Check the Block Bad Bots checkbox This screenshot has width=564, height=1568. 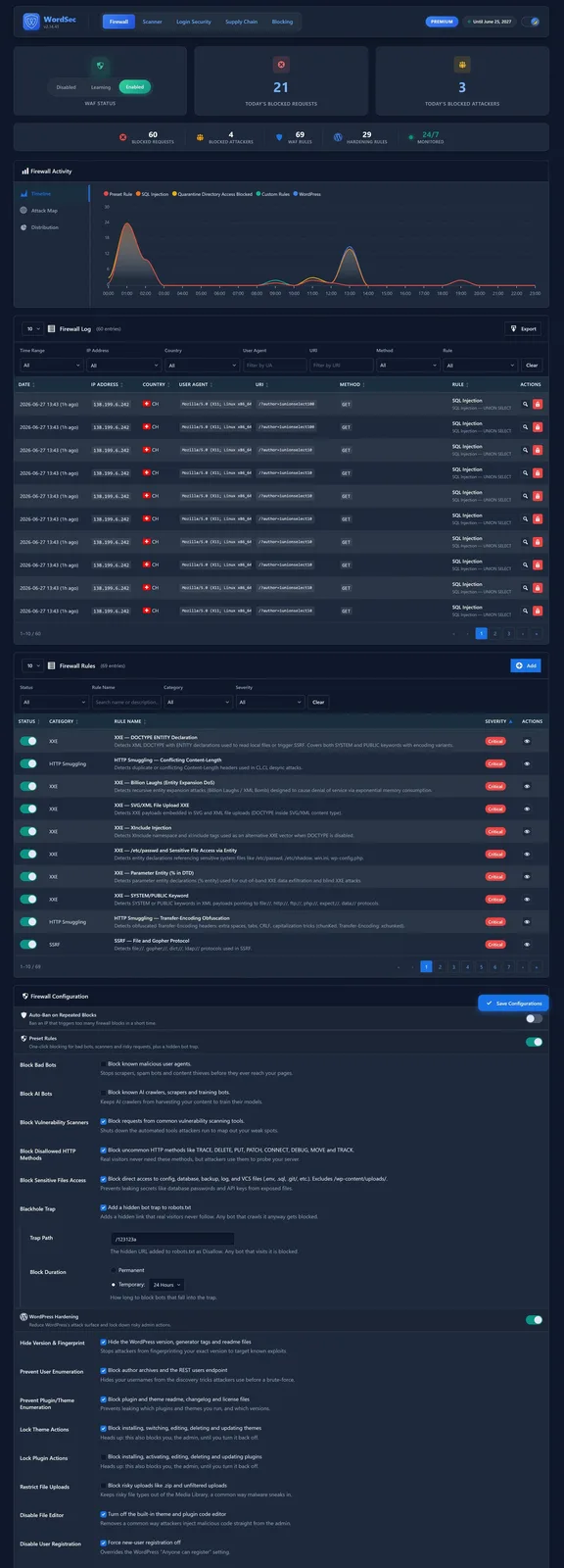click(x=104, y=1064)
